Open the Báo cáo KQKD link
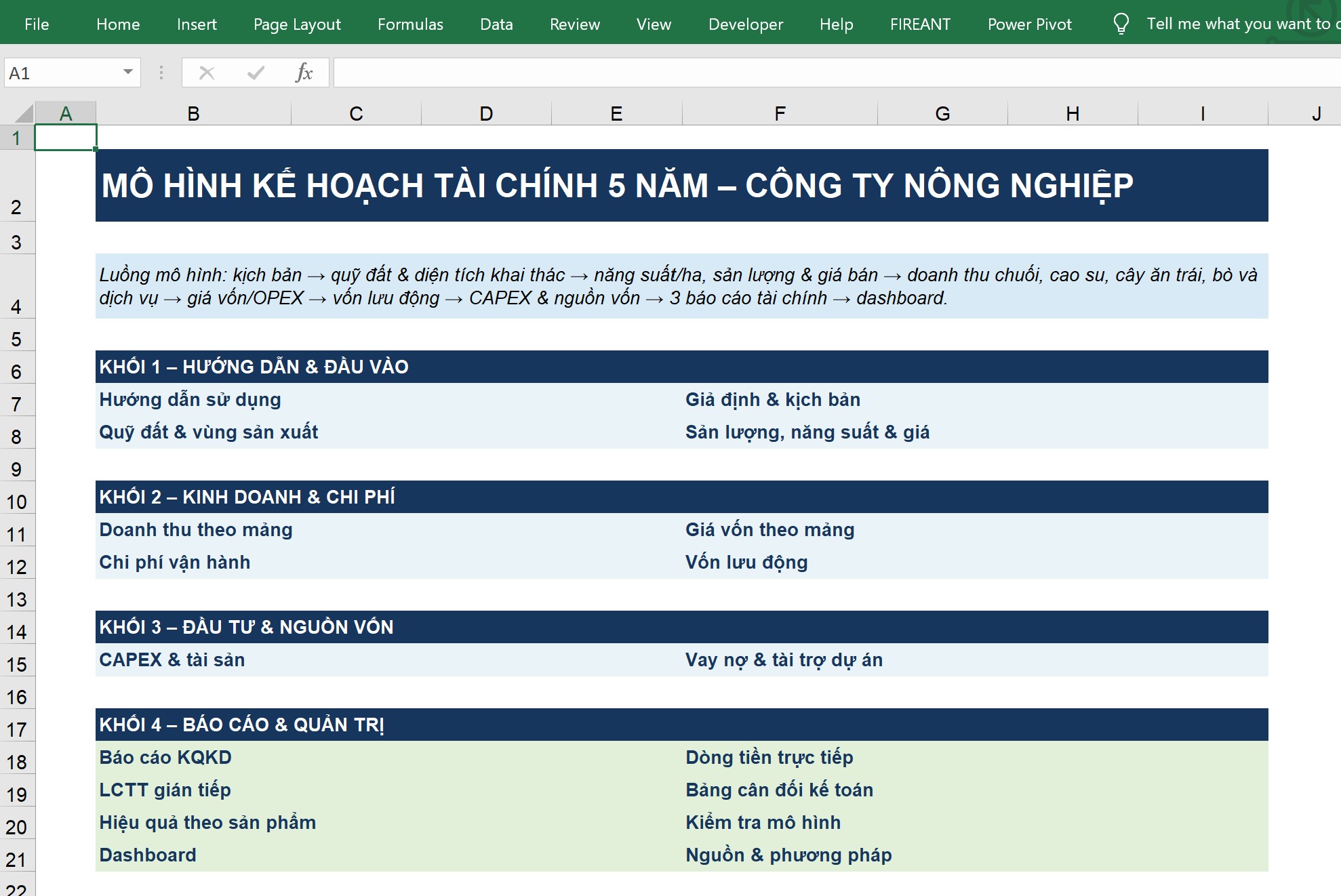The width and height of the screenshot is (1341, 896). coord(165,757)
